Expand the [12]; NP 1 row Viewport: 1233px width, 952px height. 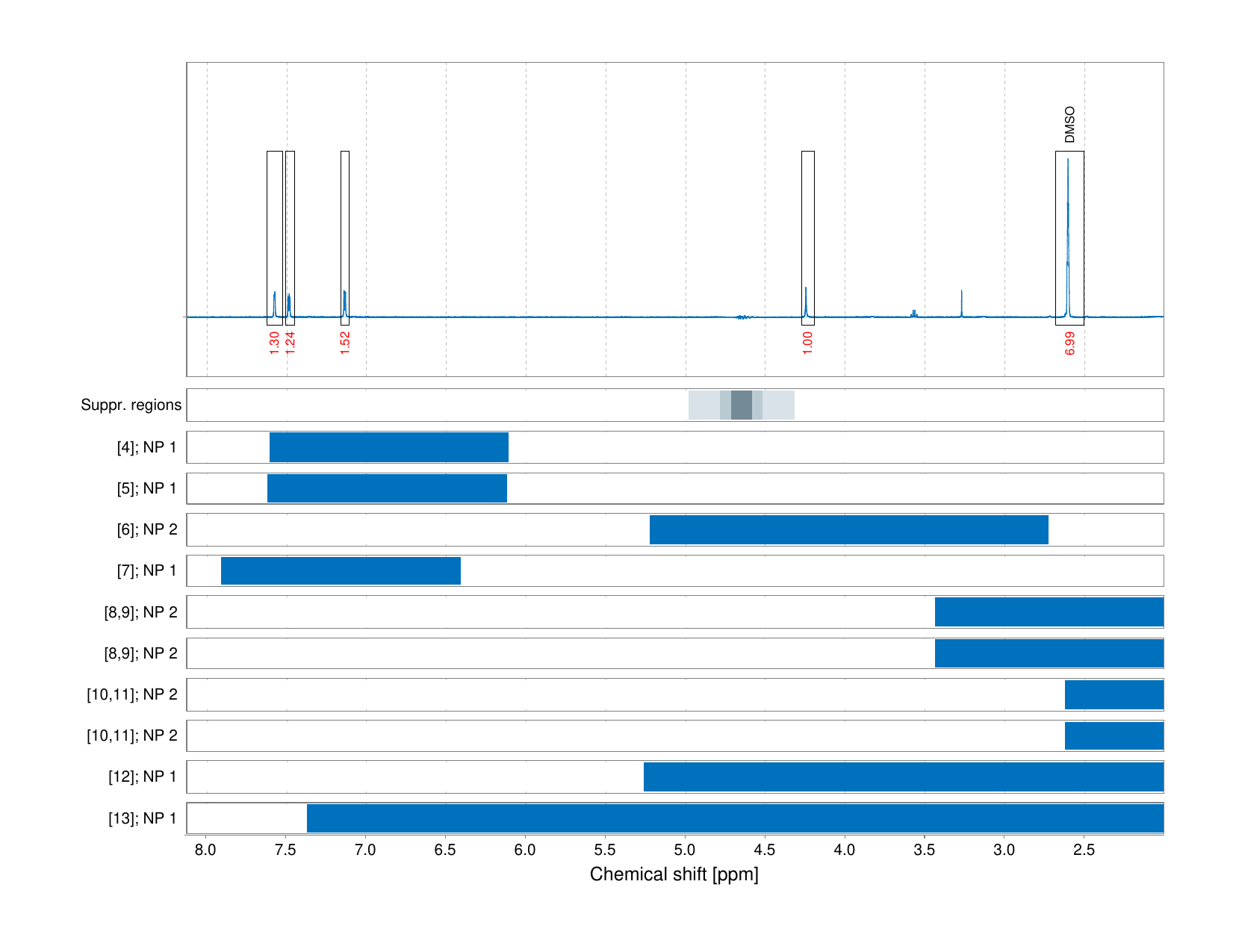coord(904,776)
